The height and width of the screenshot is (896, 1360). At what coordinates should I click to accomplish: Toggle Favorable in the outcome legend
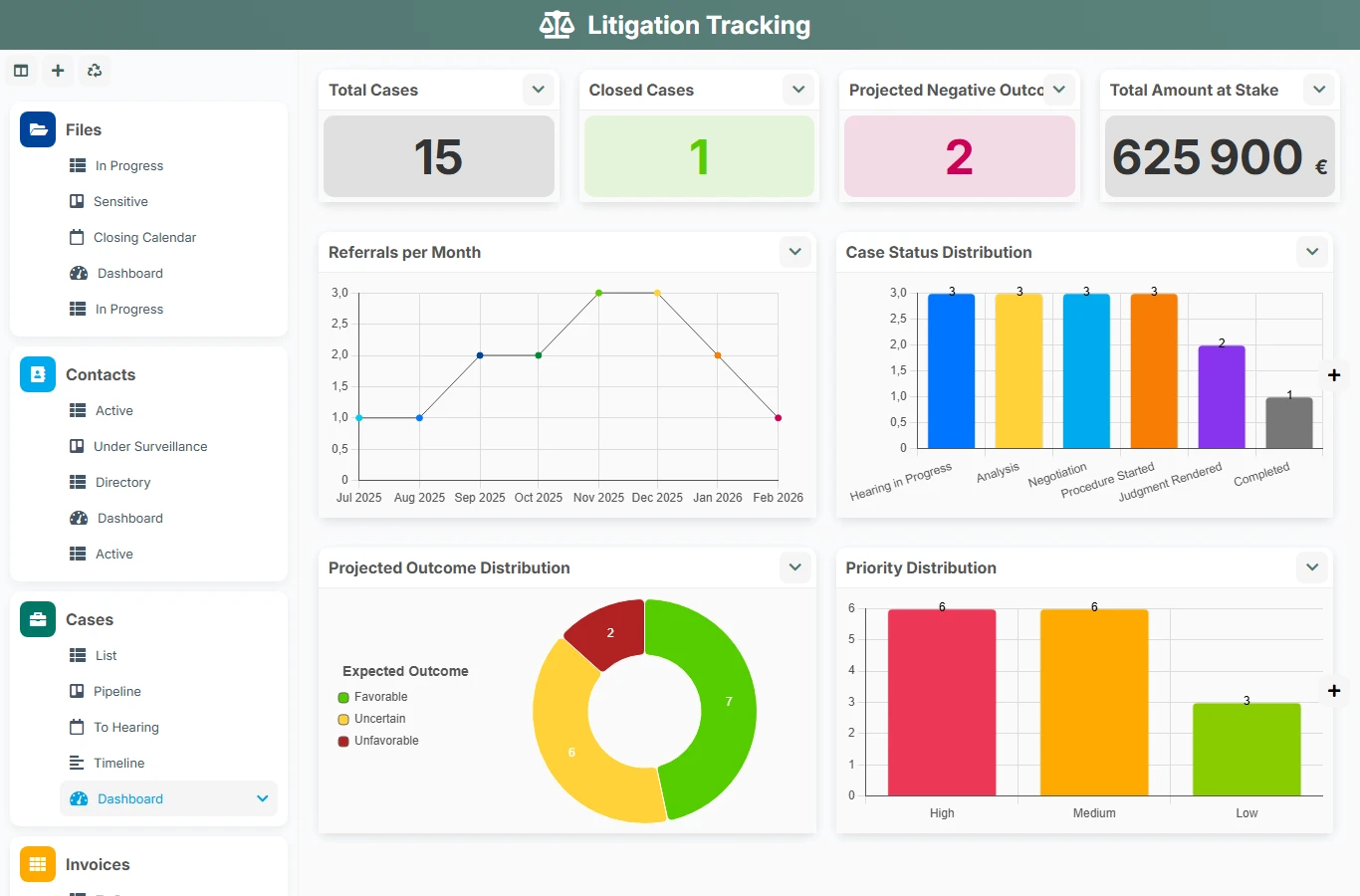pos(373,697)
